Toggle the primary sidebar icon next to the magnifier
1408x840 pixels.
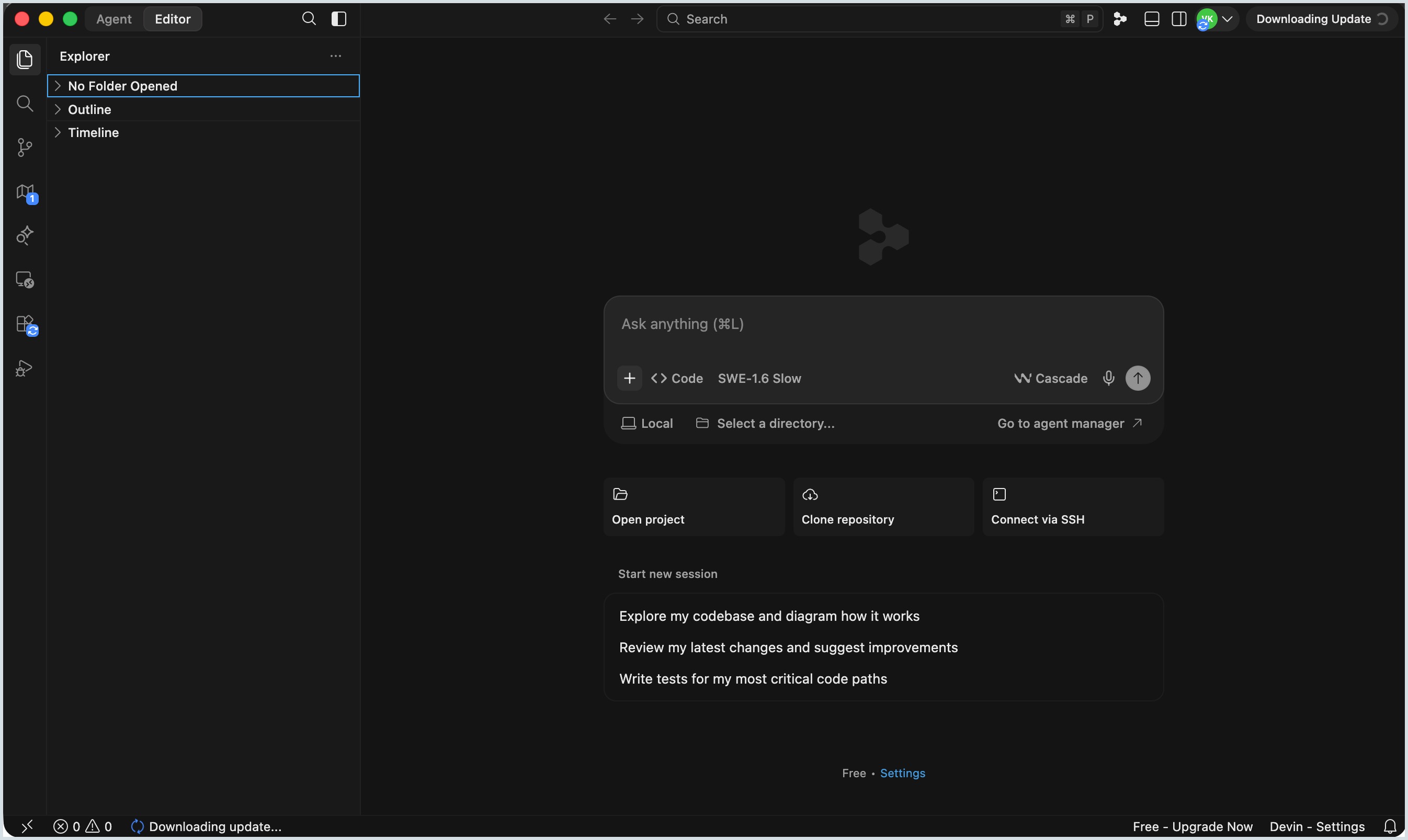339,19
